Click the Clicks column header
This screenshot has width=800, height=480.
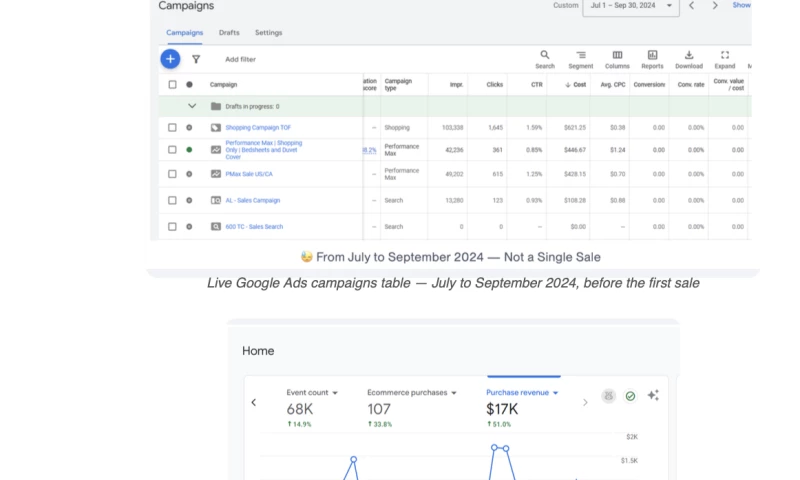494,85
